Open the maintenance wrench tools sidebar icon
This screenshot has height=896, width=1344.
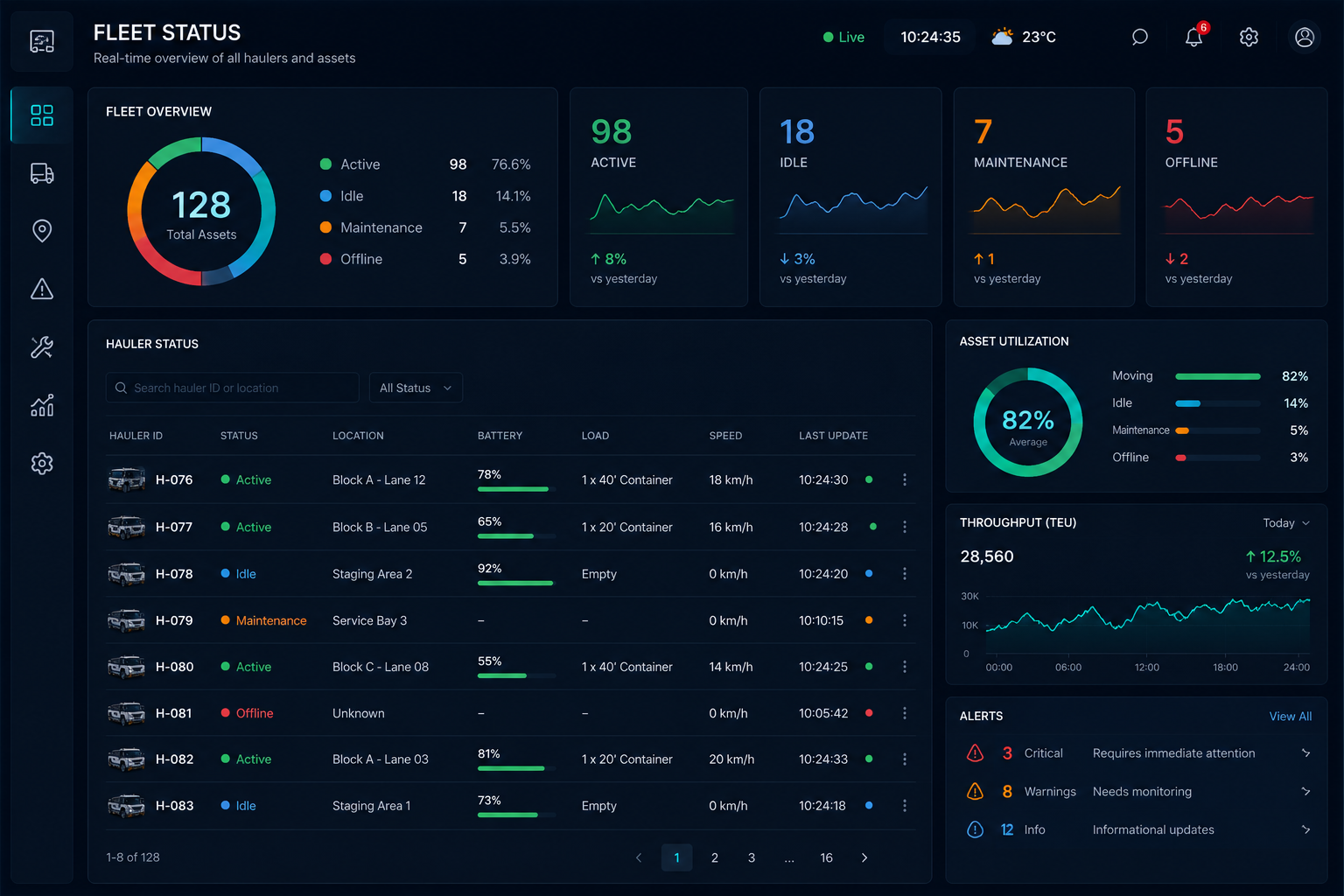(x=42, y=347)
